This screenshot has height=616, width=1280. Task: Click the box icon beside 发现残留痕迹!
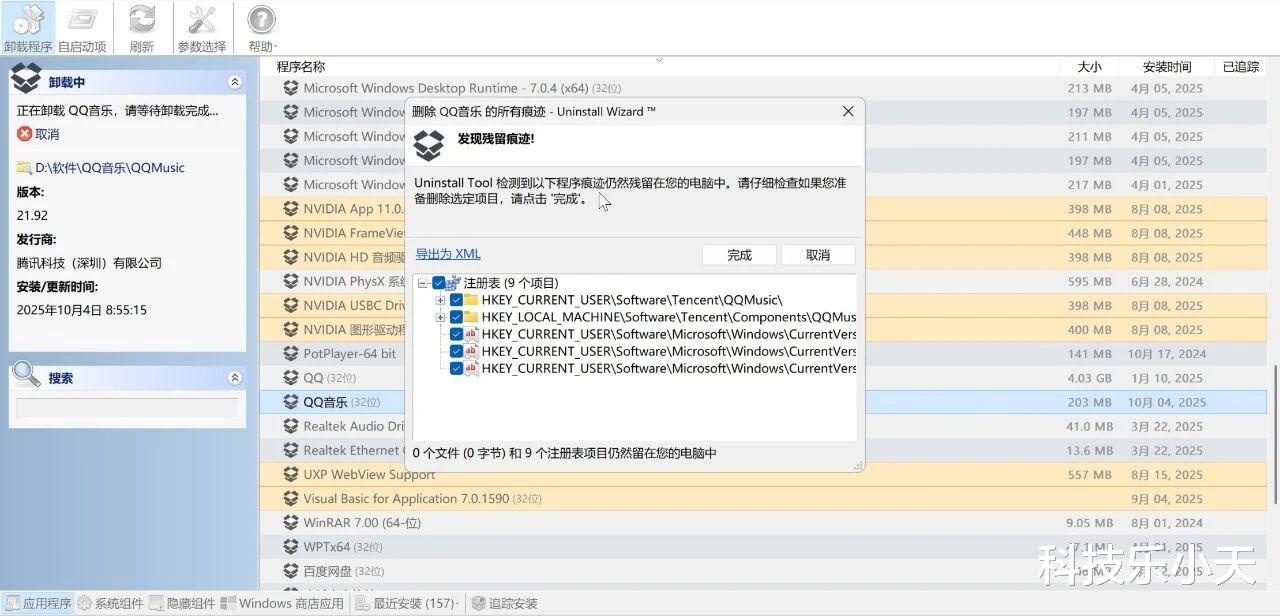tap(429, 146)
